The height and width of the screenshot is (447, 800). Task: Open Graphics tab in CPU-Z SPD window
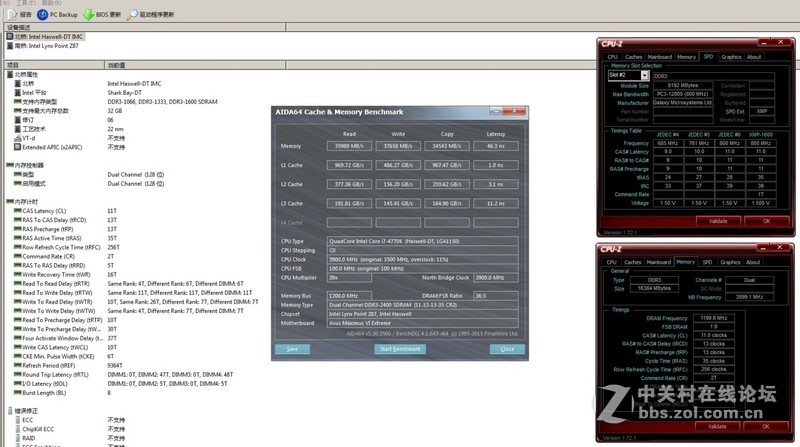coord(731,57)
